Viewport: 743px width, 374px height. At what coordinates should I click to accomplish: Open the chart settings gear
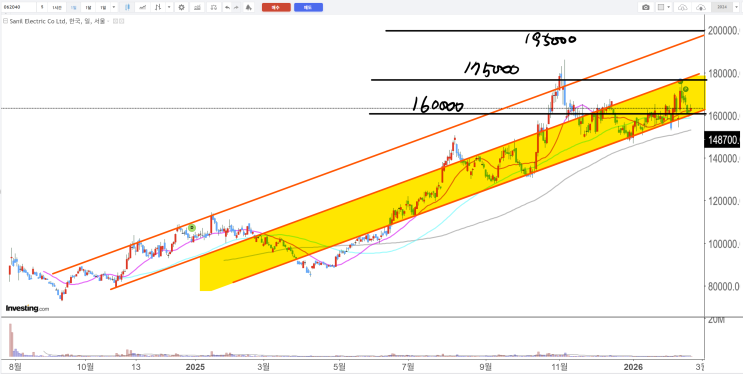181,7
